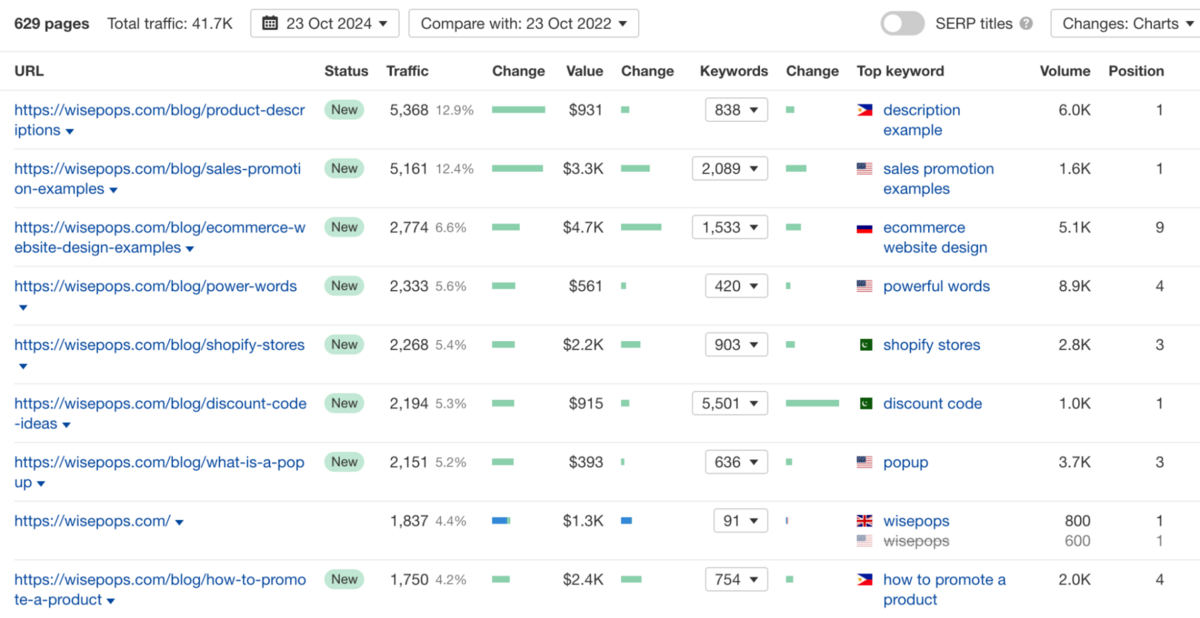Click the US flag beside popup keyword
Viewport: 1200px width, 618px height.
[x=865, y=462]
